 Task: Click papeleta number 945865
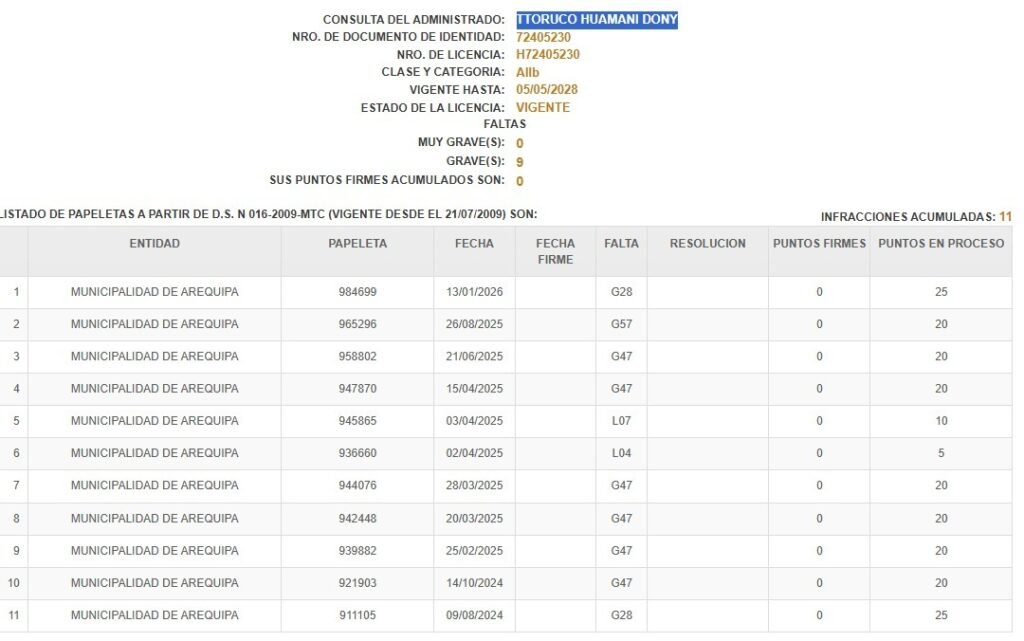click(x=357, y=422)
